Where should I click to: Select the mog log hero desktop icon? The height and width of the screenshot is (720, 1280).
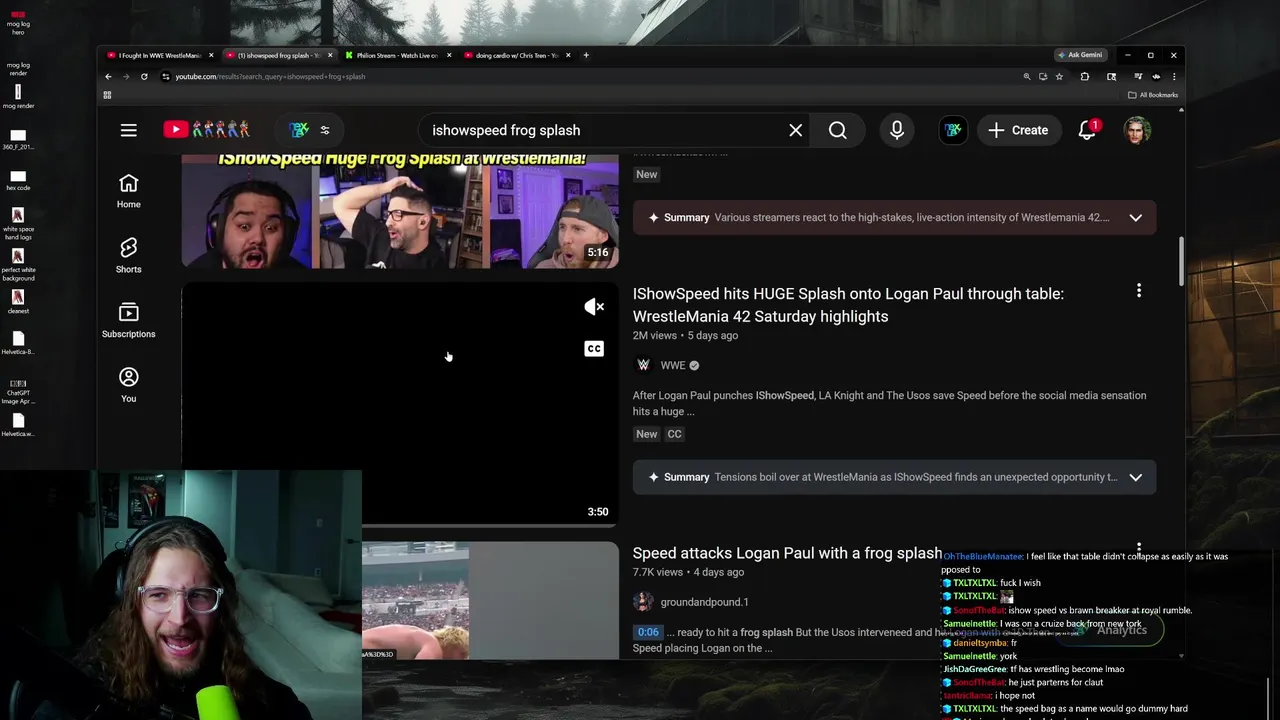pos(18,22)
